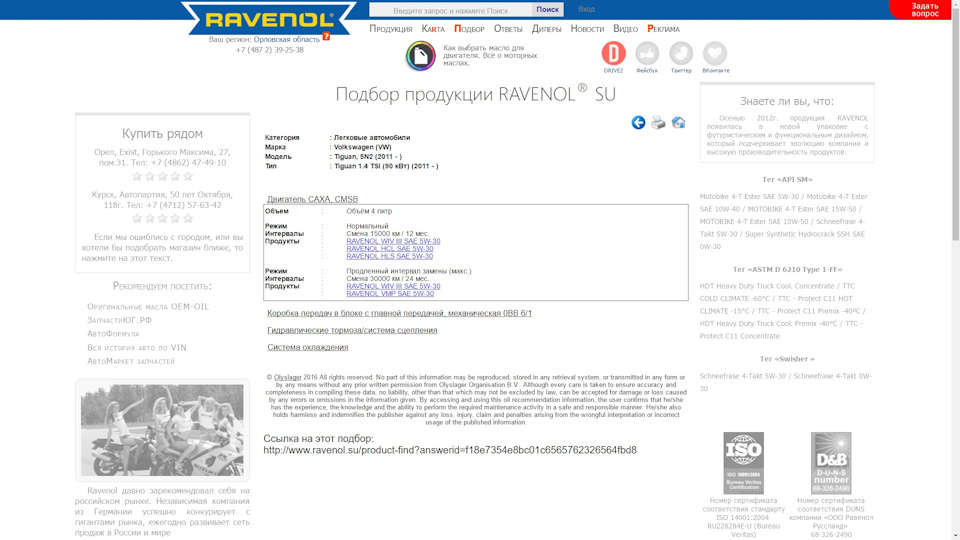Open the VKontakte heart icon
960x540 pixels.
pos(715,54)
